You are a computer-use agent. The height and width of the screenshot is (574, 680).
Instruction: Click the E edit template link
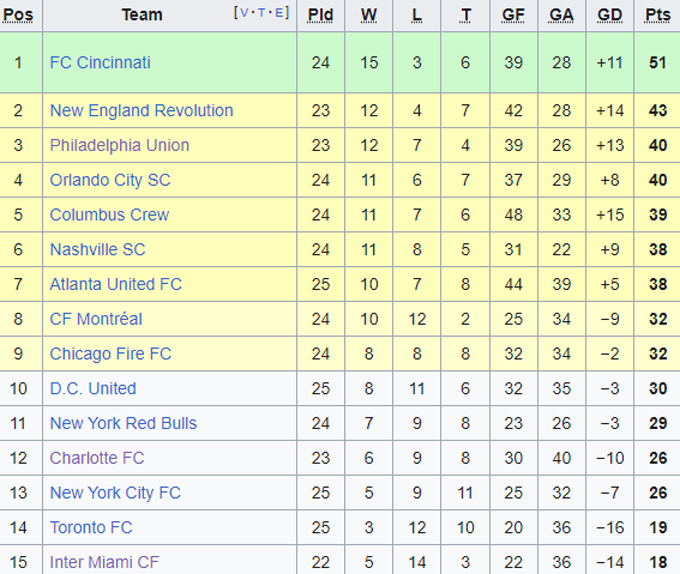click(x=279, y=13)
